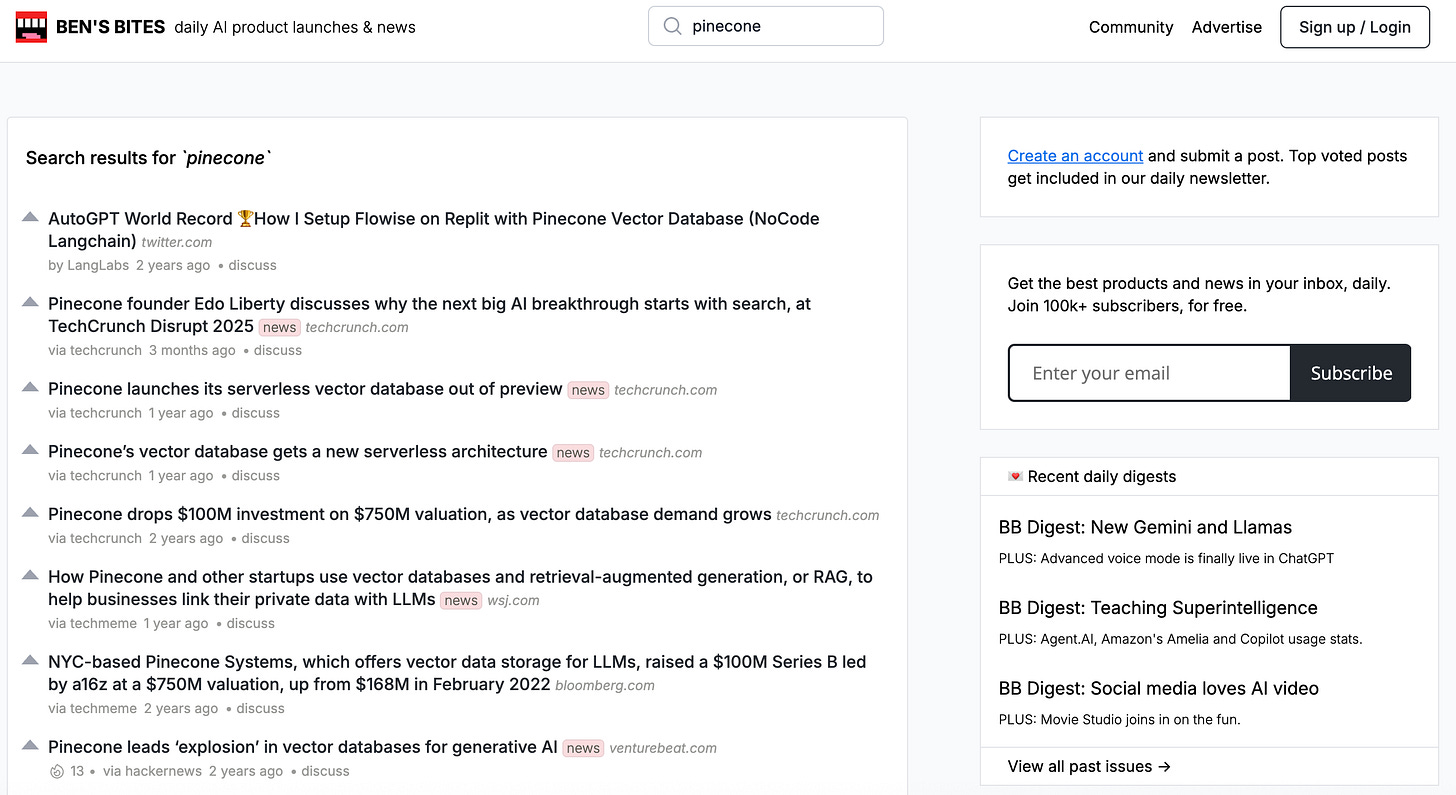1456x795 pixels.
Task: Click the wsj.com source label
Action: coord(513,600)
